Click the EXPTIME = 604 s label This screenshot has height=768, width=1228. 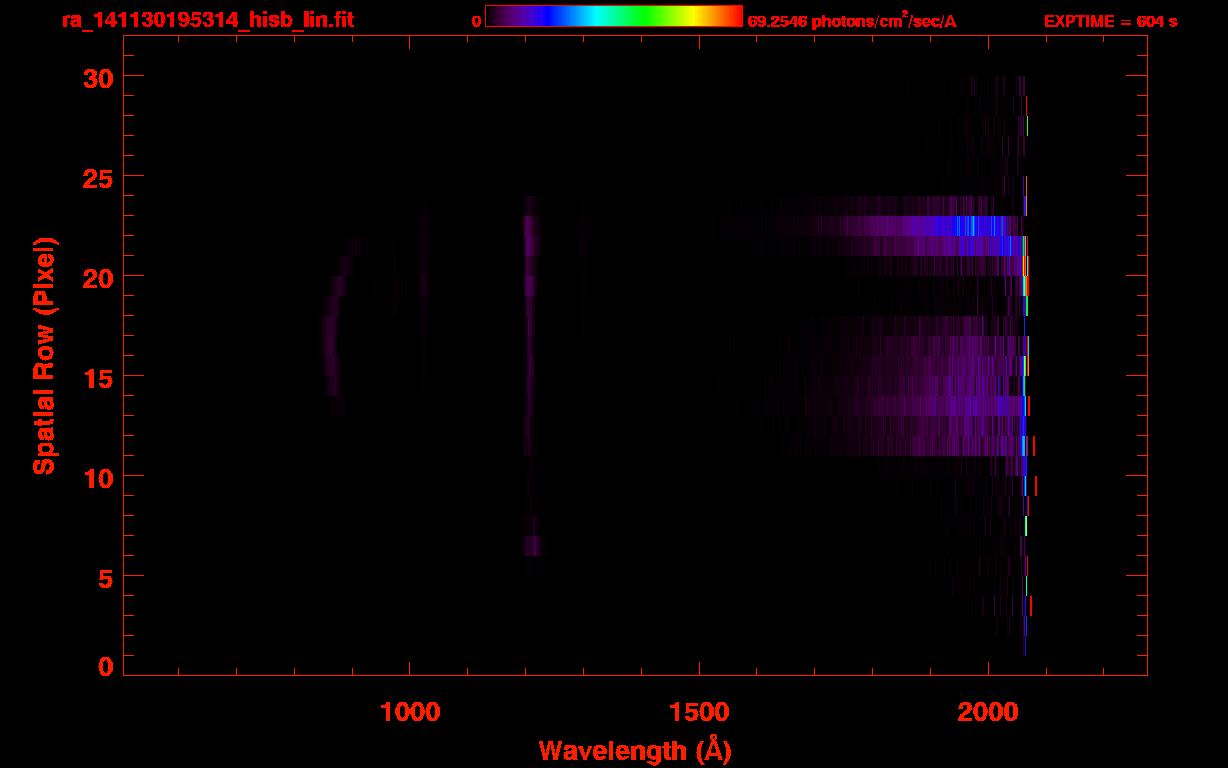tap(1110, 21)
